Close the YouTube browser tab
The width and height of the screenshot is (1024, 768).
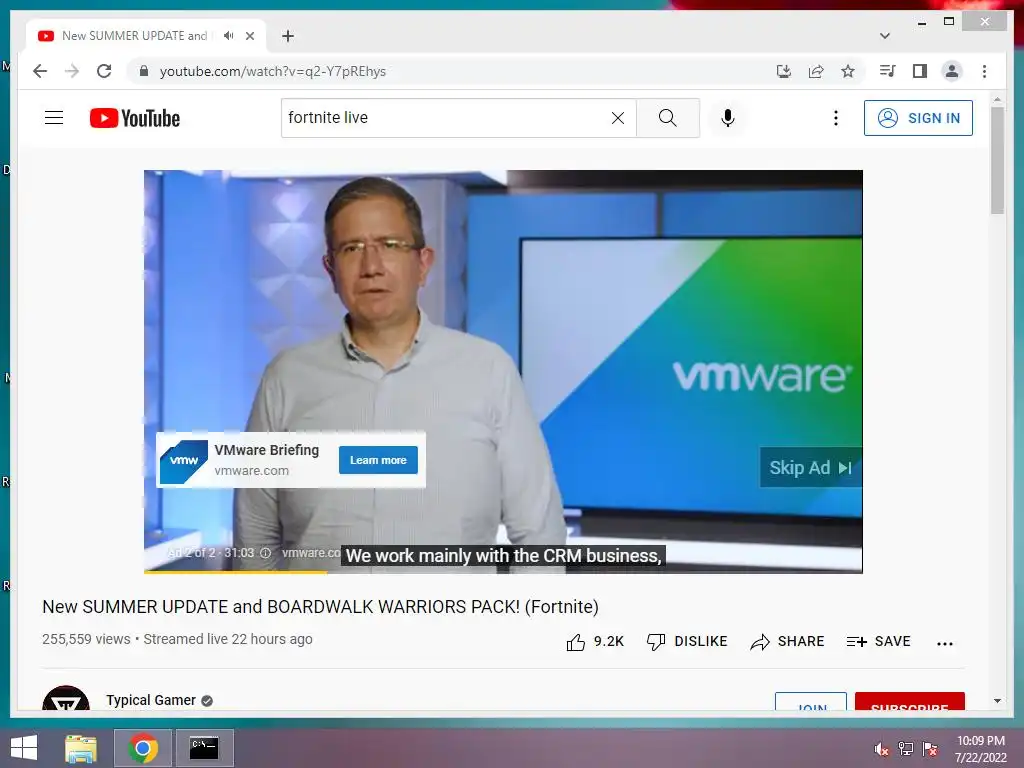250,36
